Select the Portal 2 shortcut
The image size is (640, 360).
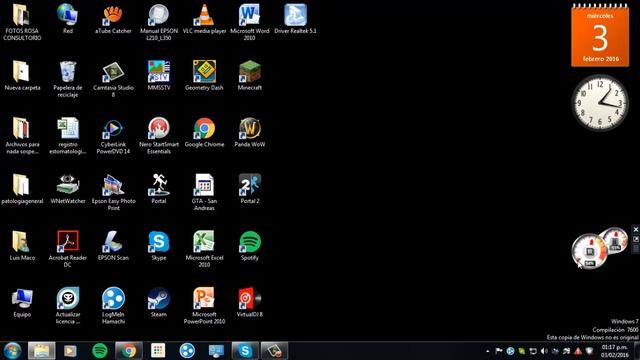click(249, 189)
